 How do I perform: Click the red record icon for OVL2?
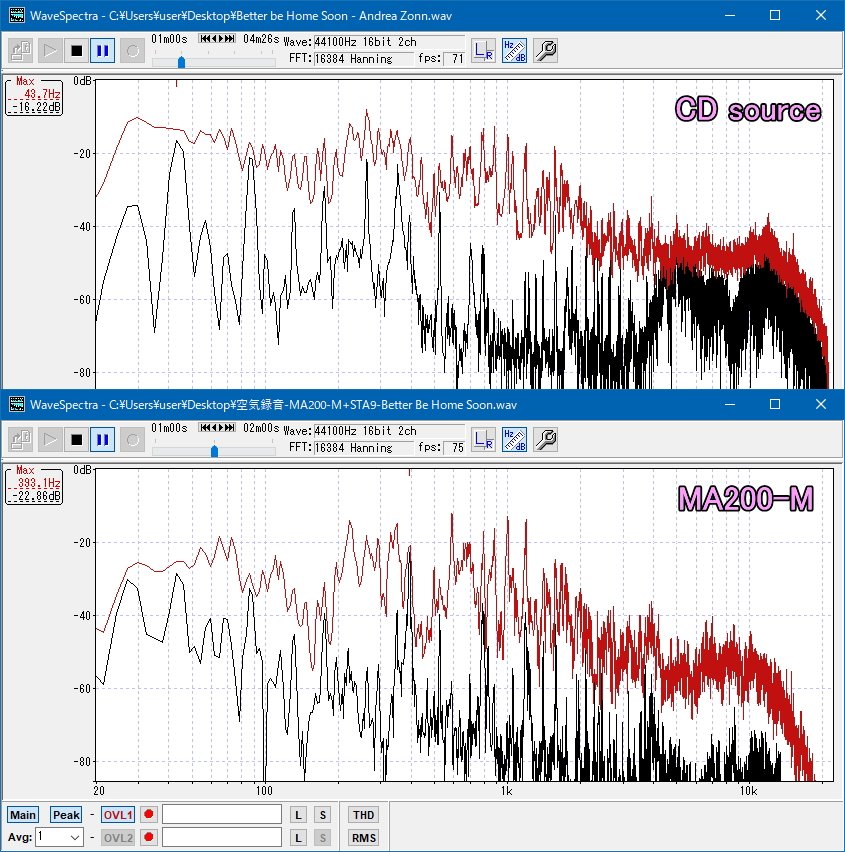(x=148, y=837)
